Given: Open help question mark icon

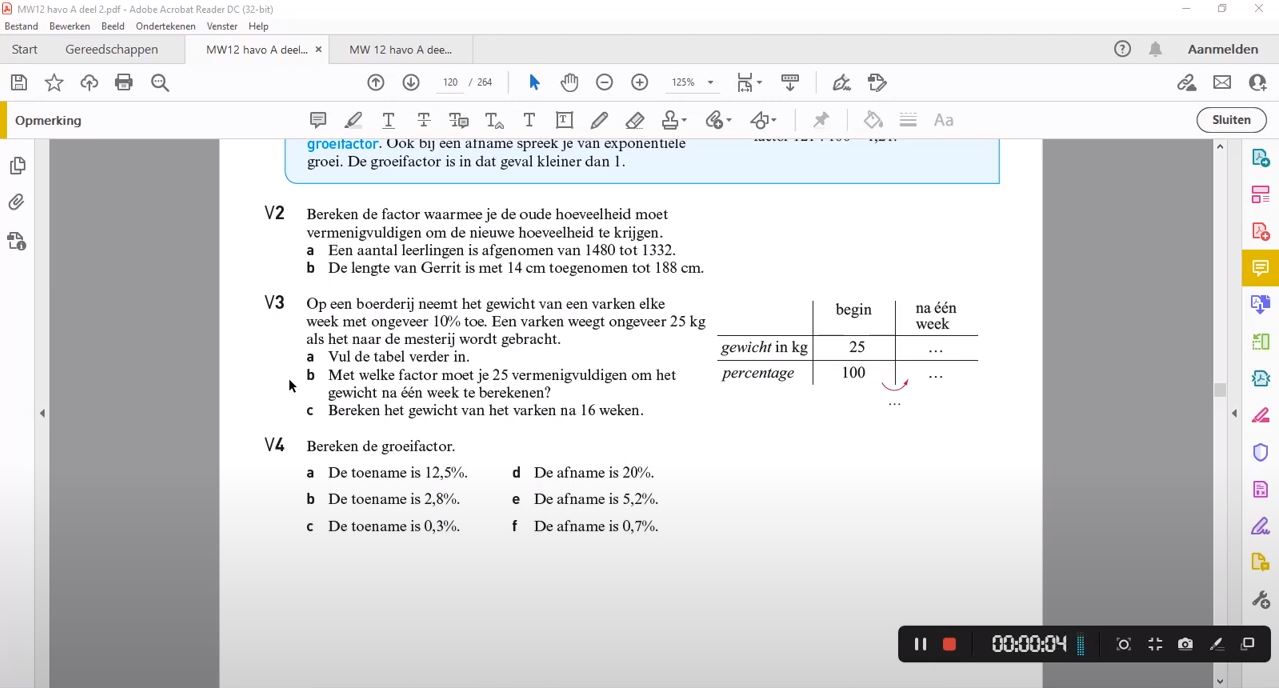Looking at the screenshot, I should click(x=1122, y=49).
